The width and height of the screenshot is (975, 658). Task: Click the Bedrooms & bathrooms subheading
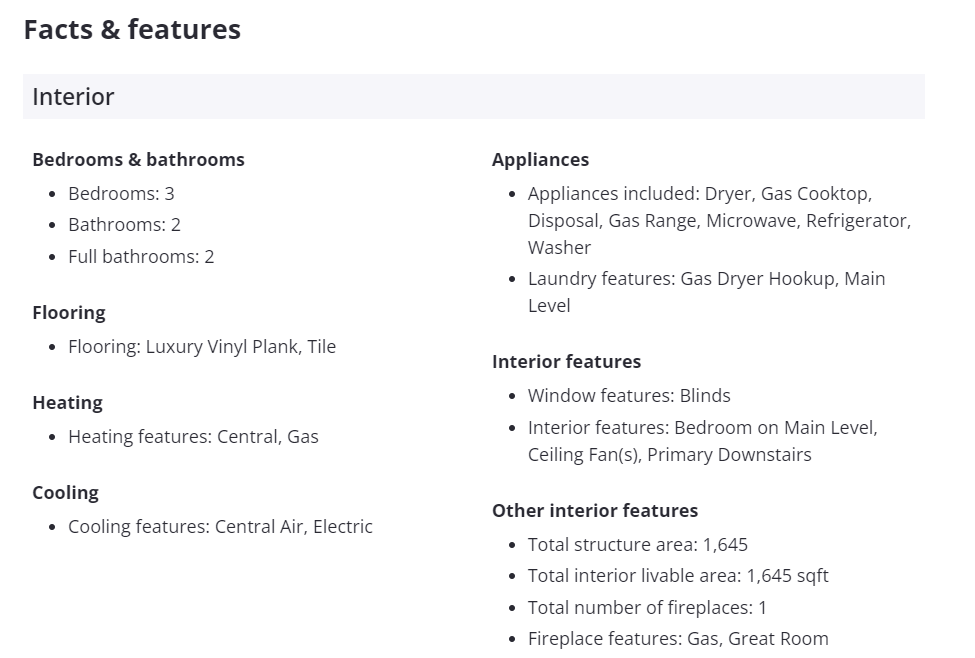(x=138, y=160)
